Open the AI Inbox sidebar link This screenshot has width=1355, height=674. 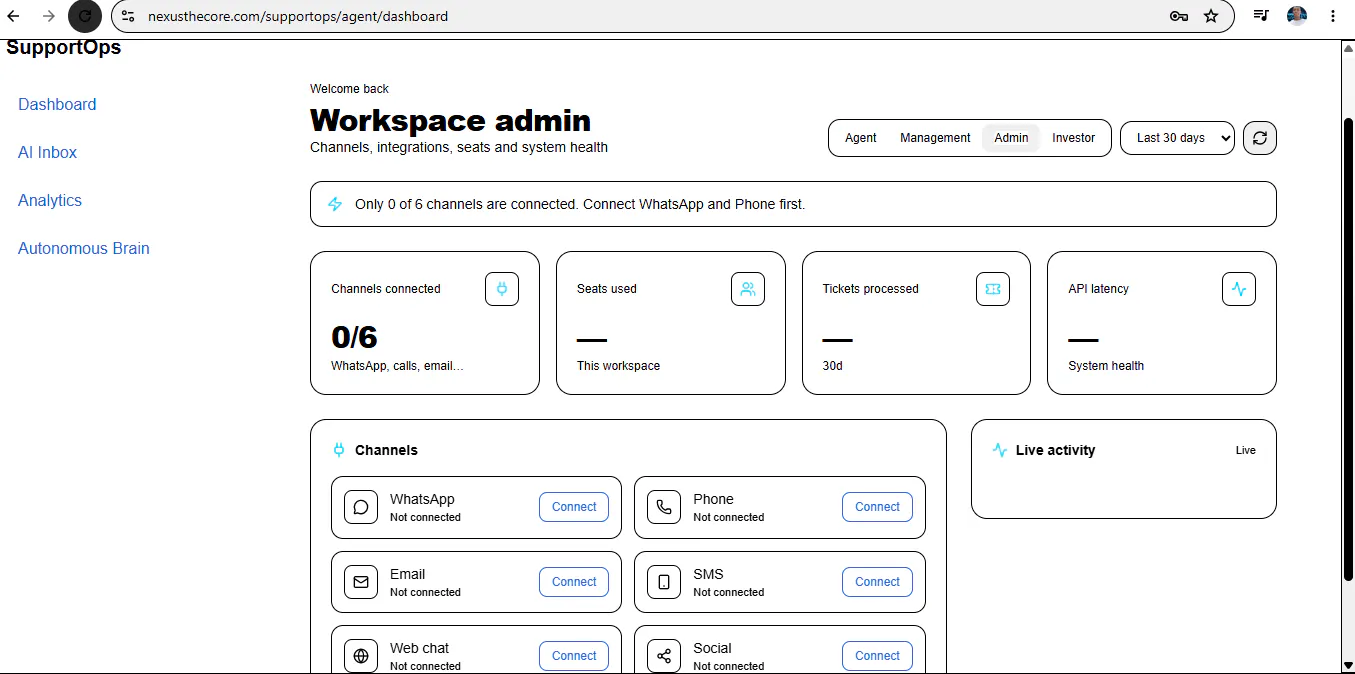47,153
